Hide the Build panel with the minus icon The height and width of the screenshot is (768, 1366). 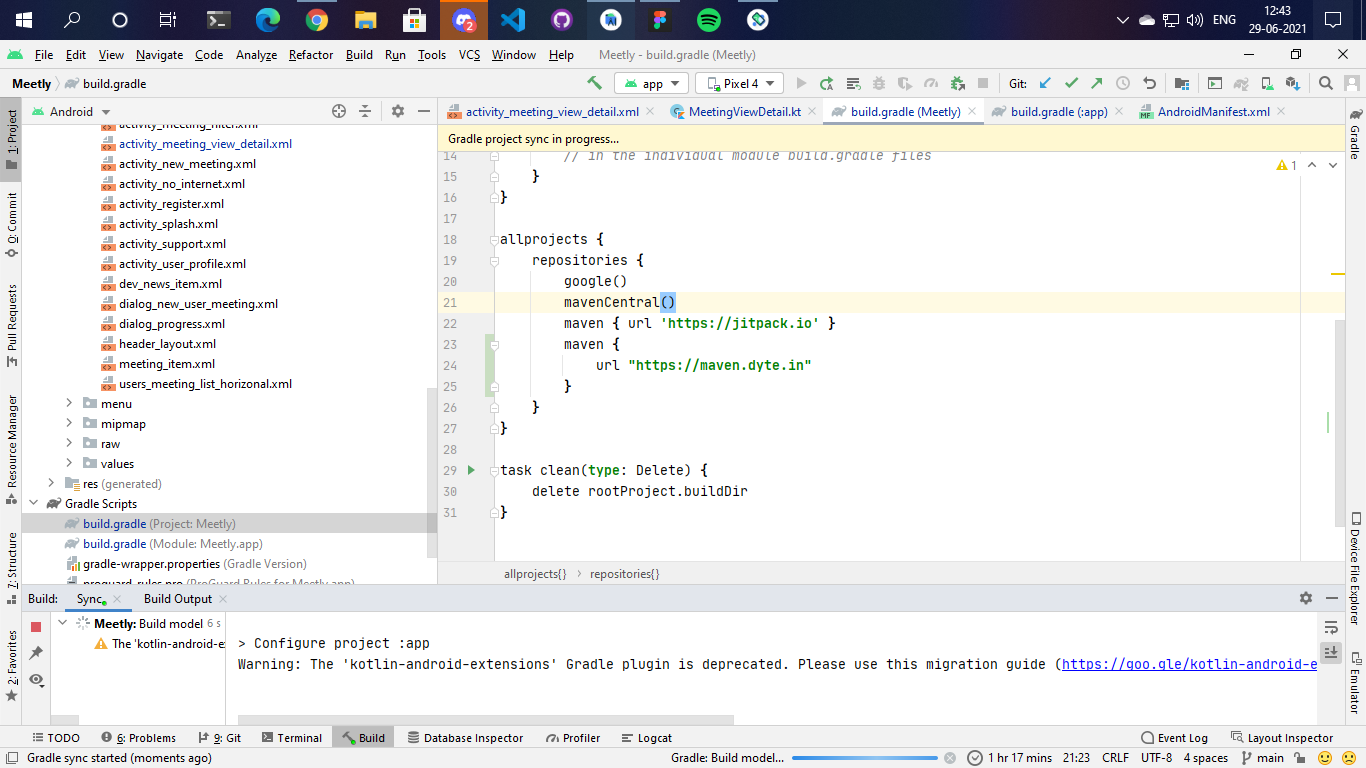[1332, 598]
